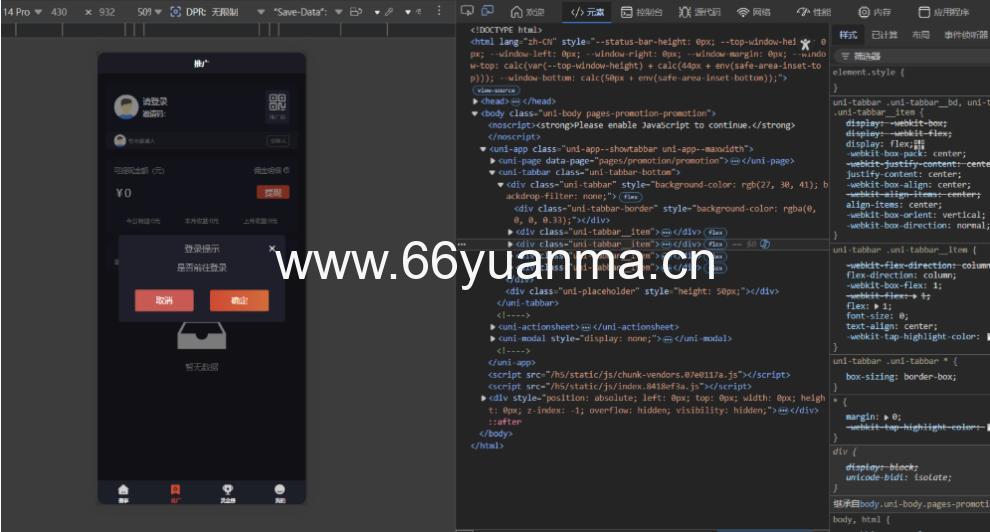
Task: Select the ::after pseudo-element line
Action: (504, 422)
